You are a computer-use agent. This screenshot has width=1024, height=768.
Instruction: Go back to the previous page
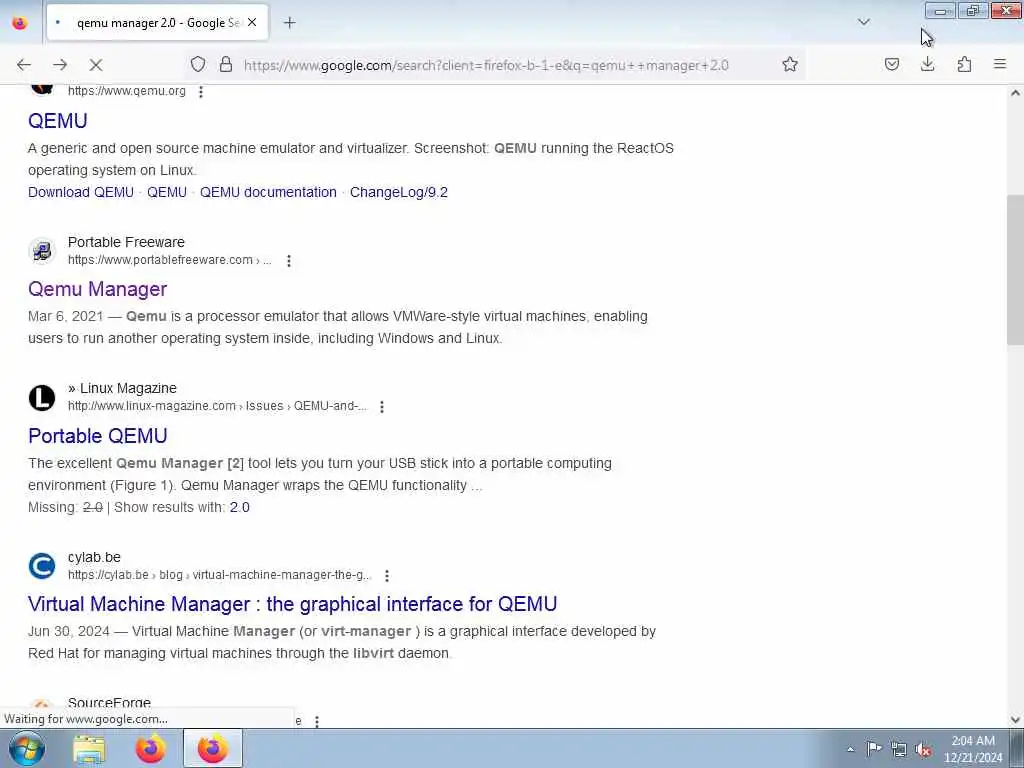[24, 65]
